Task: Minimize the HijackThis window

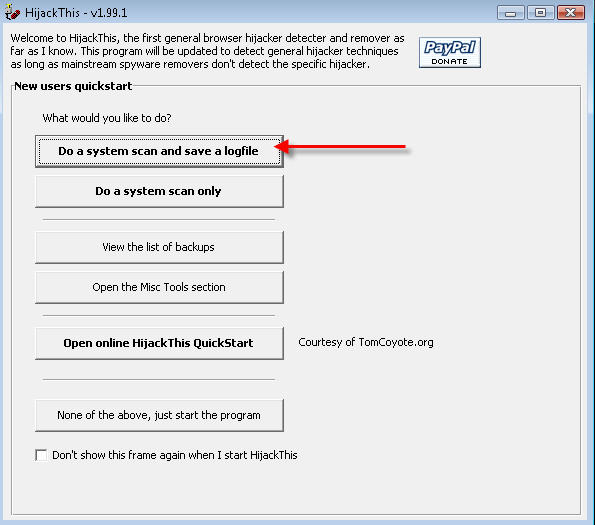Action: (x=510, y=13)
